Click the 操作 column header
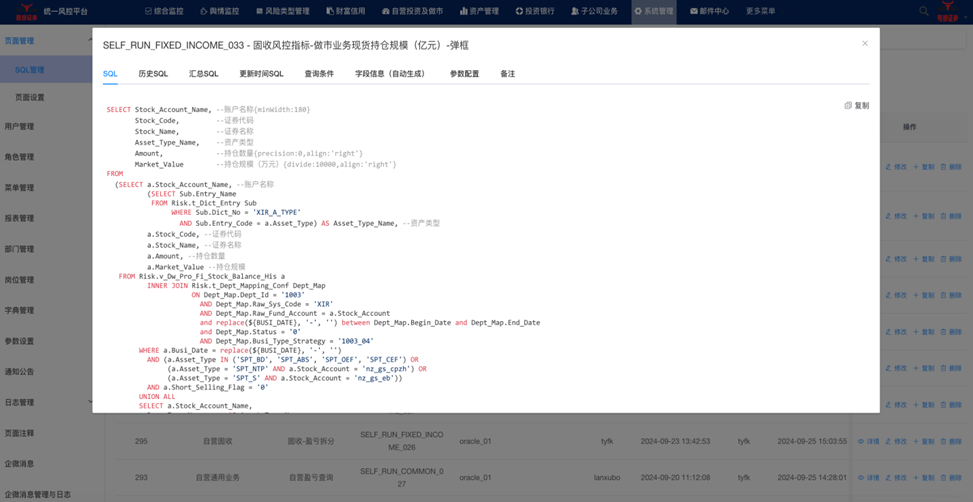This screenshot has height=502, width=973. coord(910,127)
